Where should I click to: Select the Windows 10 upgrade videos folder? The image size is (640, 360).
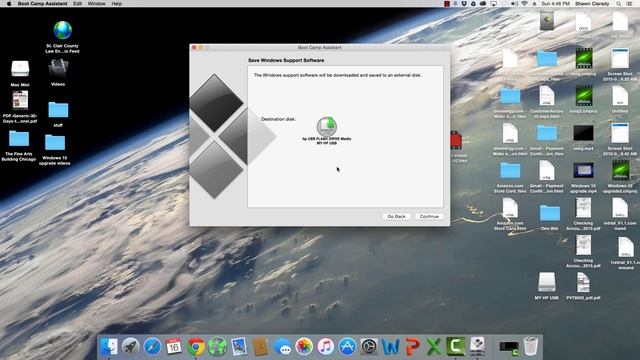click(55, 150)
